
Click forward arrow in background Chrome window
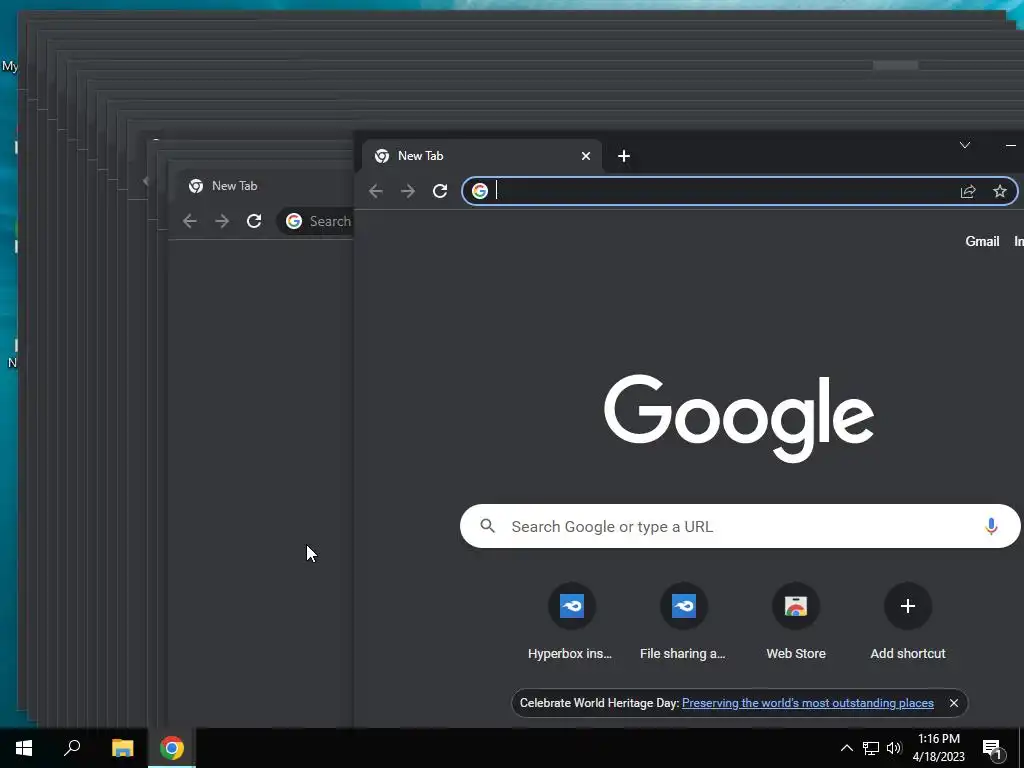(x=222, y=221)
